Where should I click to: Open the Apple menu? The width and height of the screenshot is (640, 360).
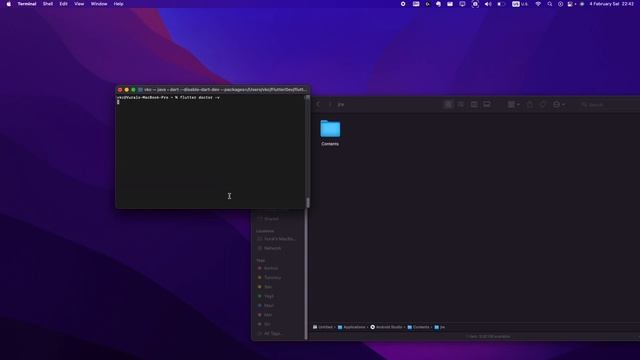click(x=9, y=4)
